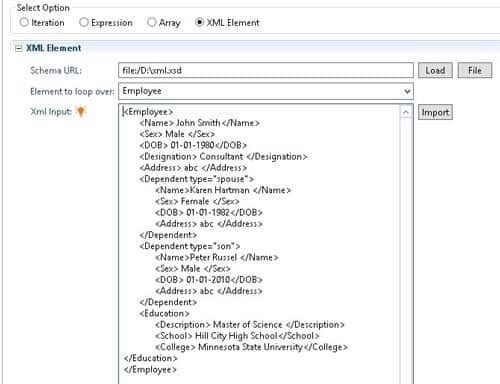Image resolution: width=500 pixels, height=384 pixels.
Task: Click the Import button
Action: pyautogui.click(x=435, y=112)
